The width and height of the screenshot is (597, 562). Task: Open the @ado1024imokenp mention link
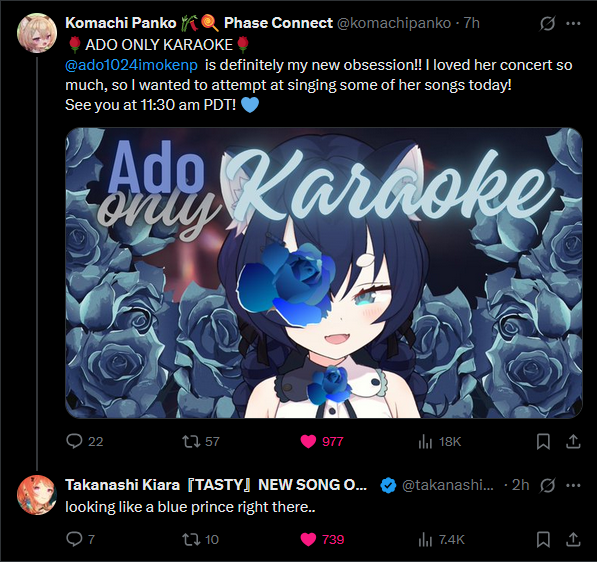point(131,65)
